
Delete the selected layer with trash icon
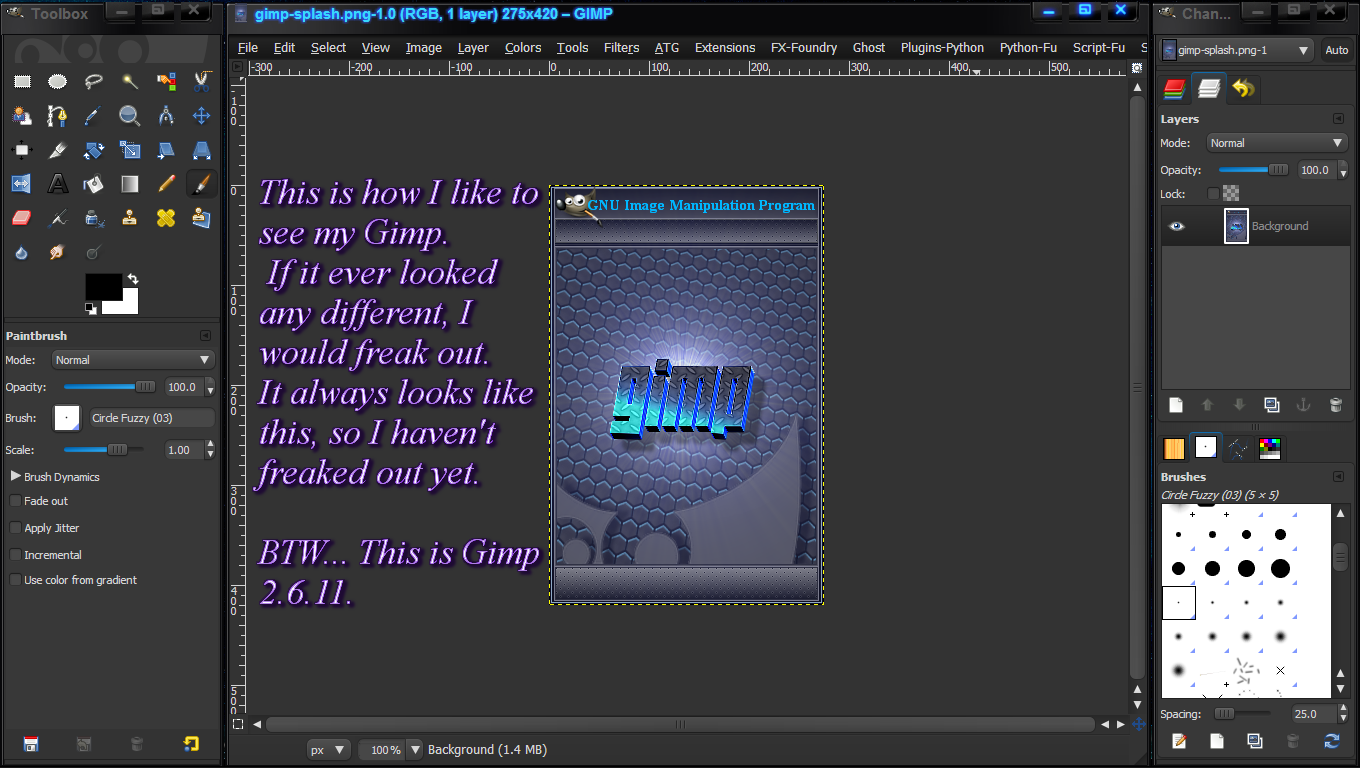pos(1335,405)
